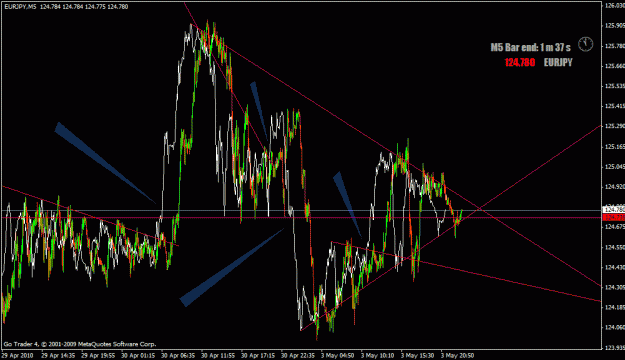Select the '30 Apr 11:55' time axis label
625x360 pixels.
coord(218,355)
